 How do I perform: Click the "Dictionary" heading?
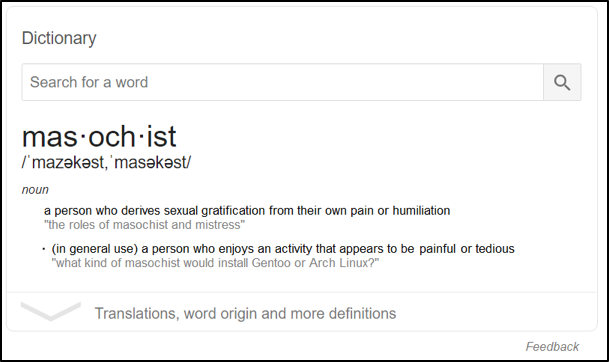click(59, 38)
